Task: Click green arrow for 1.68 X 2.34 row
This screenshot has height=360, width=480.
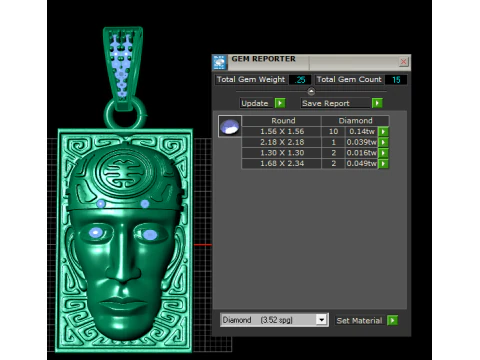Action: 383,163
